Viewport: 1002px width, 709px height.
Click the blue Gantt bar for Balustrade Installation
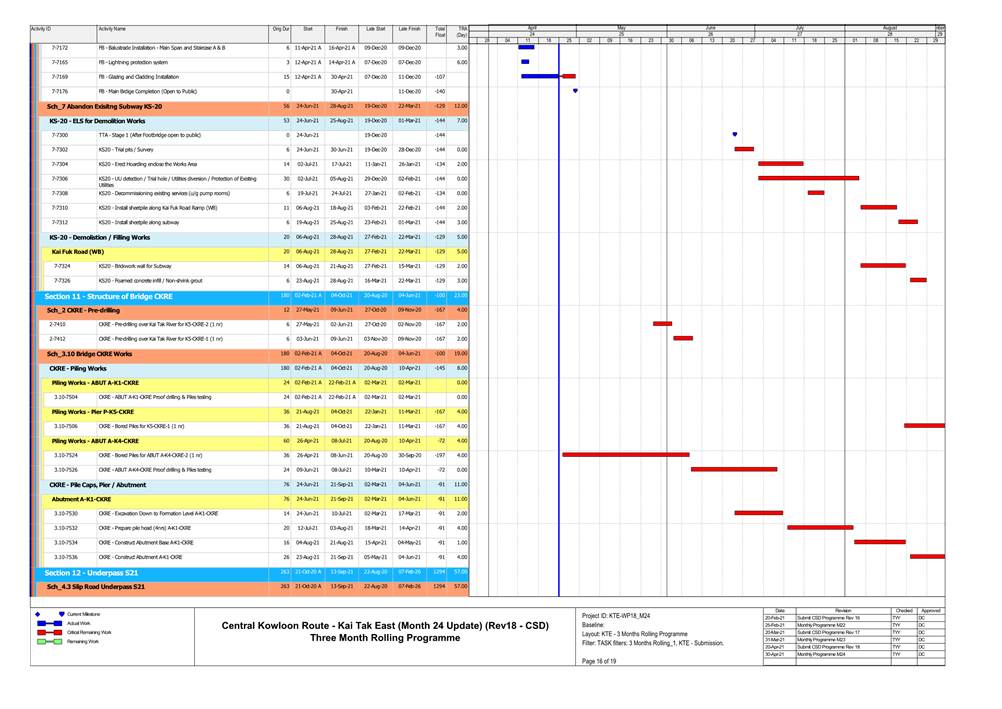tap(526, 47)
